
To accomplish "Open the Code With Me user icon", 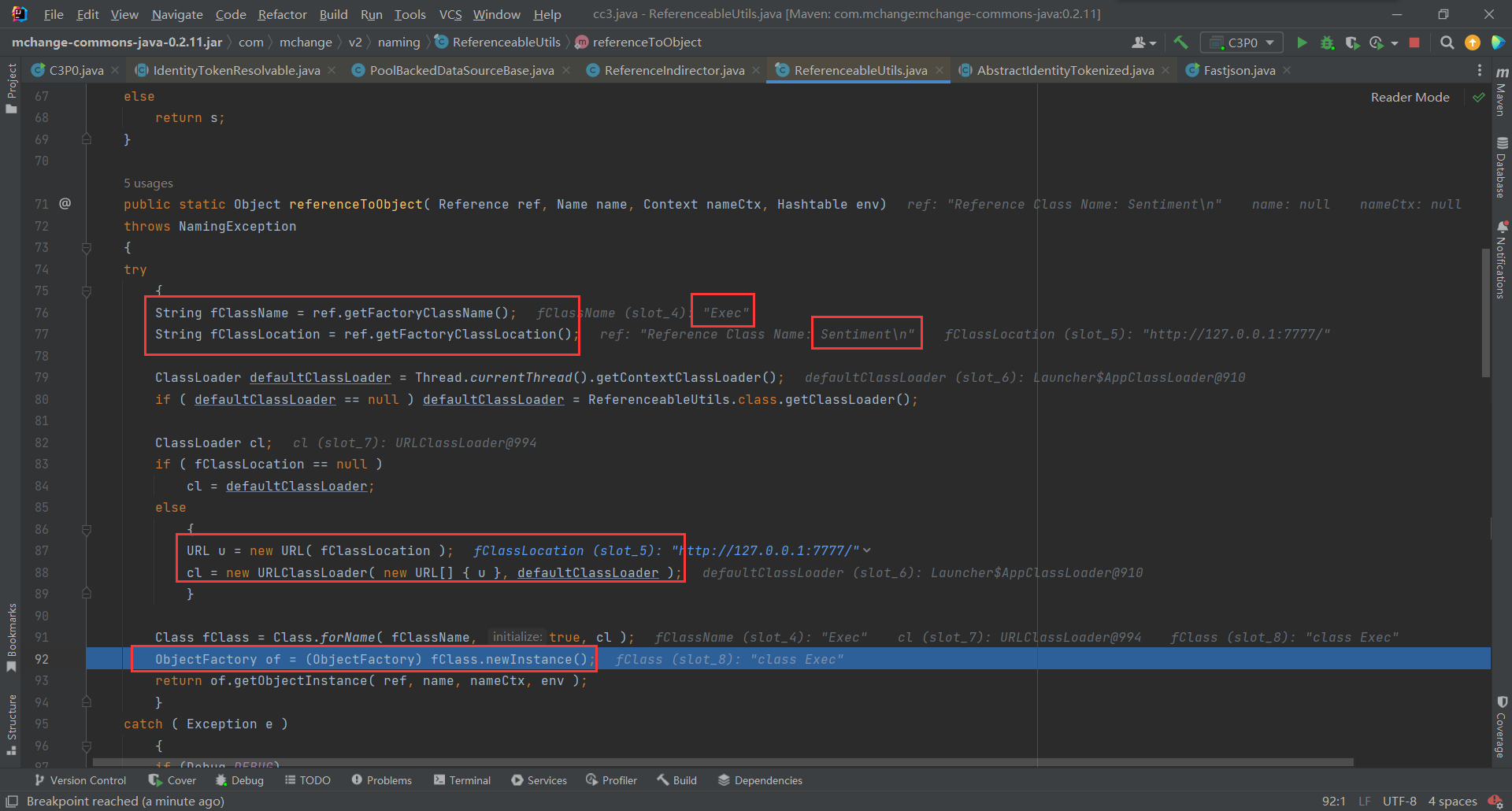I will pos(1139,43).
